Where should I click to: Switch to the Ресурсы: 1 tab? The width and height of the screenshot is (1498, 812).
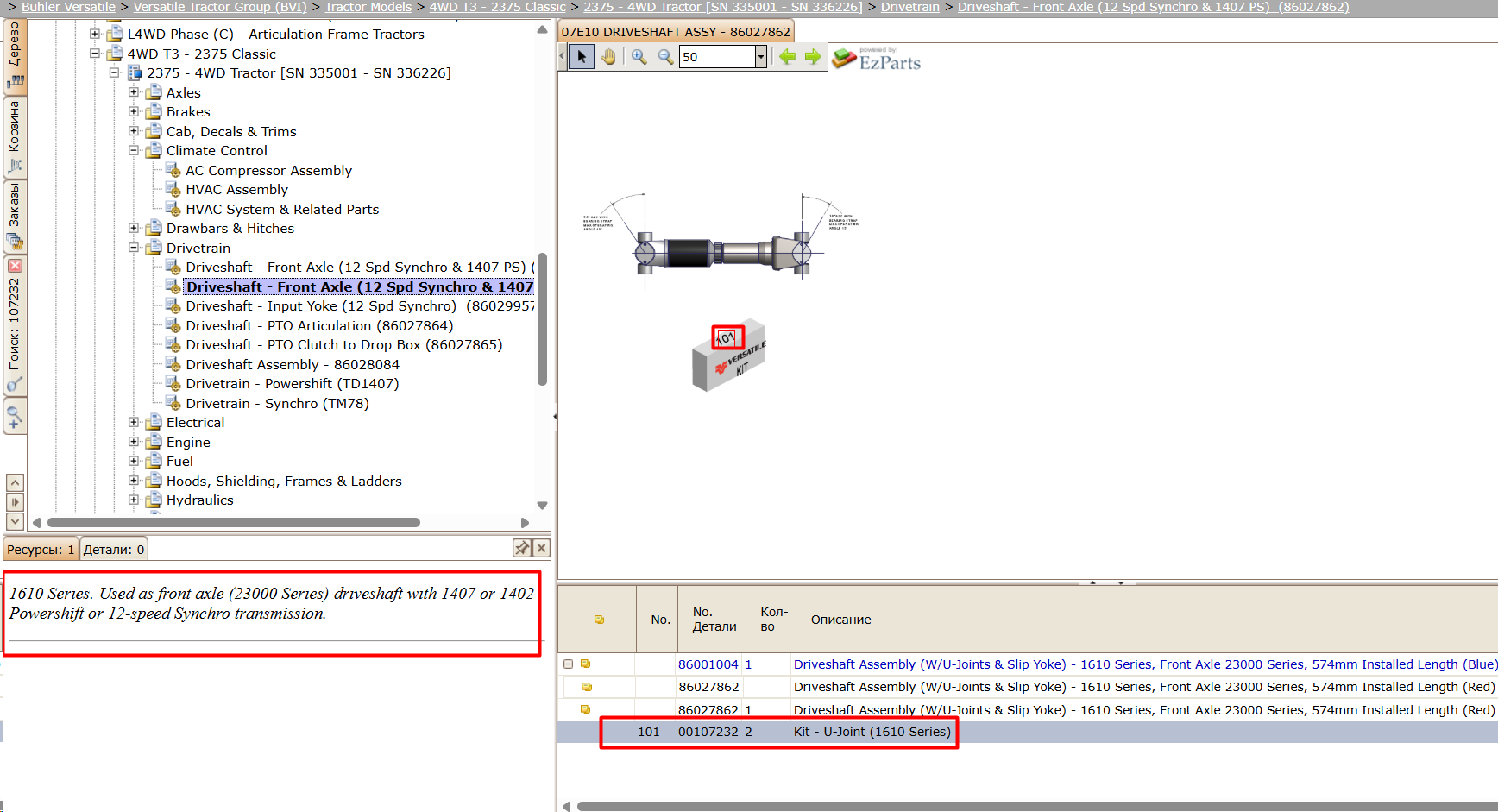point(41,549)
